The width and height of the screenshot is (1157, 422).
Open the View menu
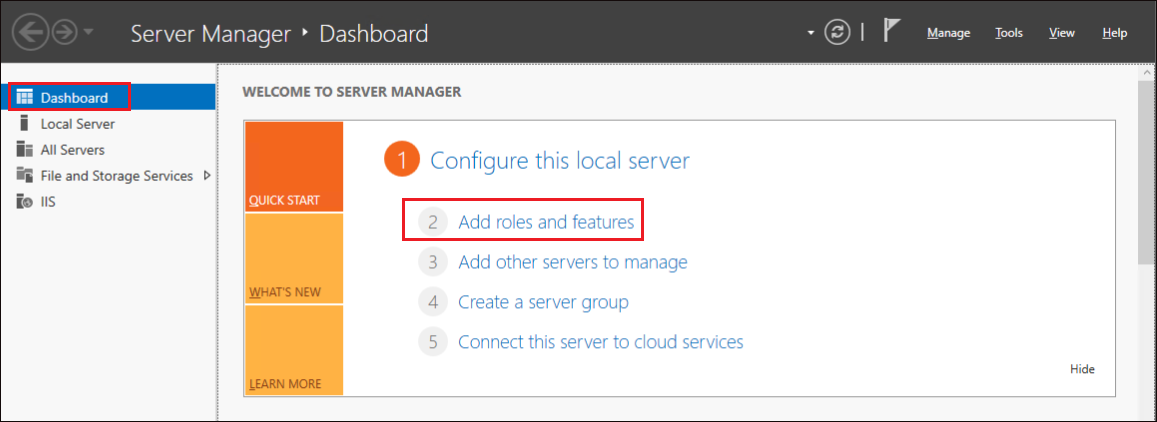[1062, 33]
